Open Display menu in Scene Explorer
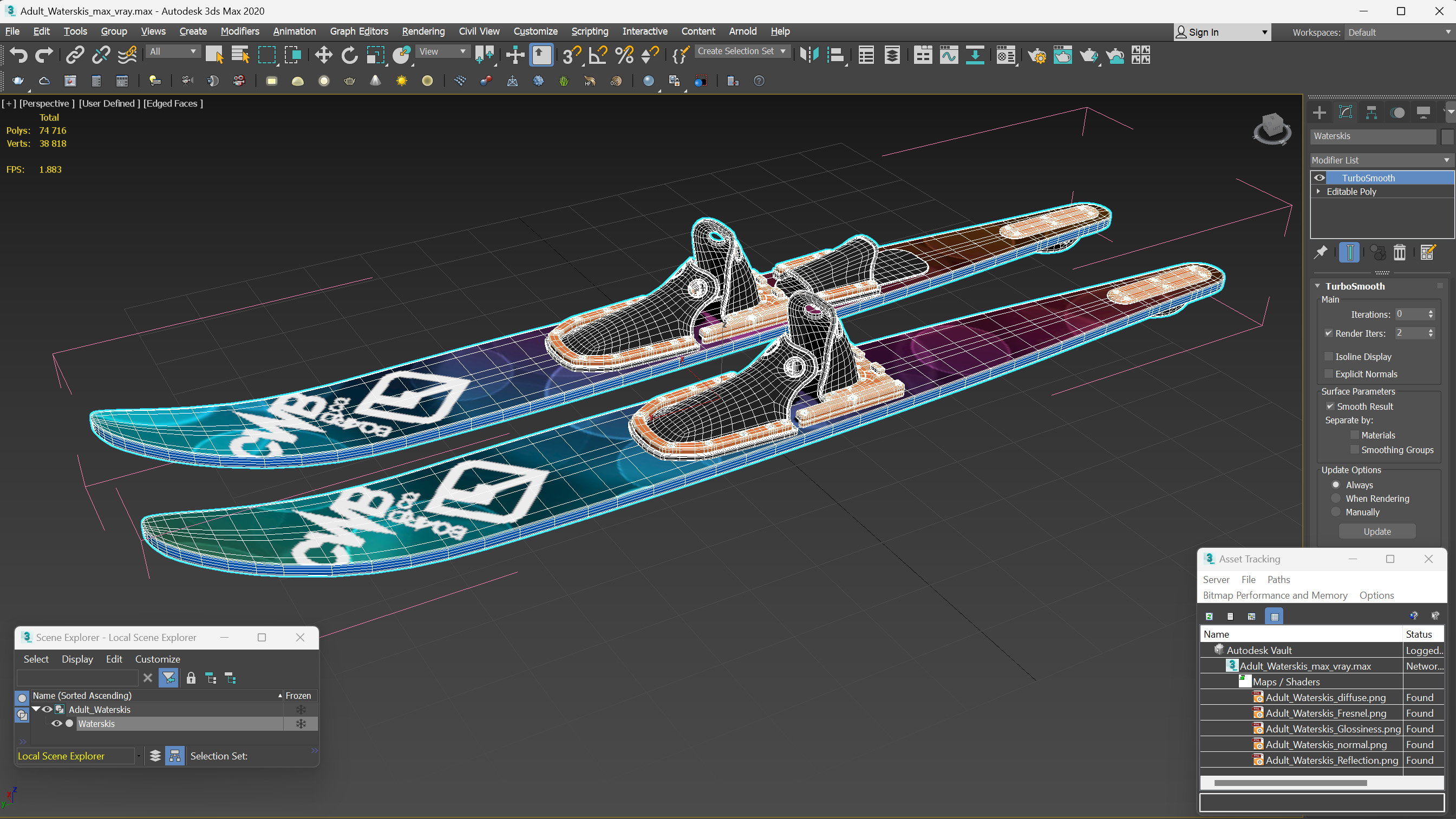Image resolution: width=1456 pixels, height=819 pixels. coord(77,659)
